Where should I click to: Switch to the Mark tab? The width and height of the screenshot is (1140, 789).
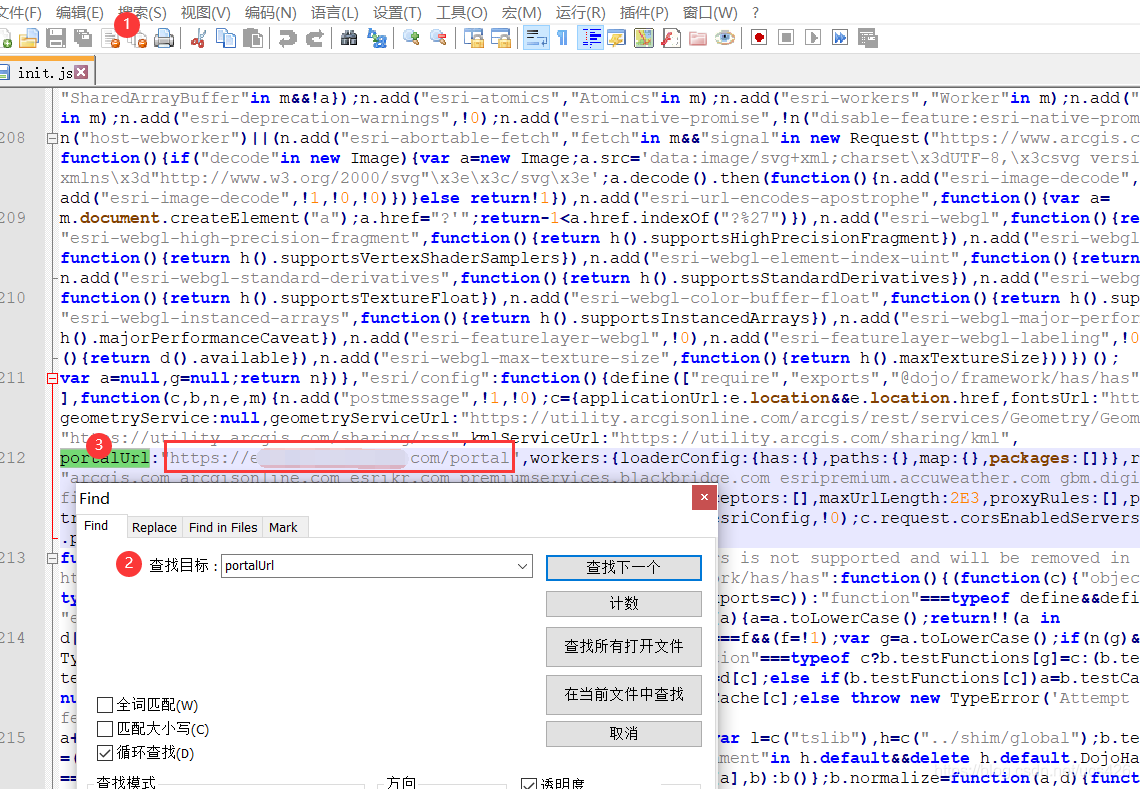284,527
